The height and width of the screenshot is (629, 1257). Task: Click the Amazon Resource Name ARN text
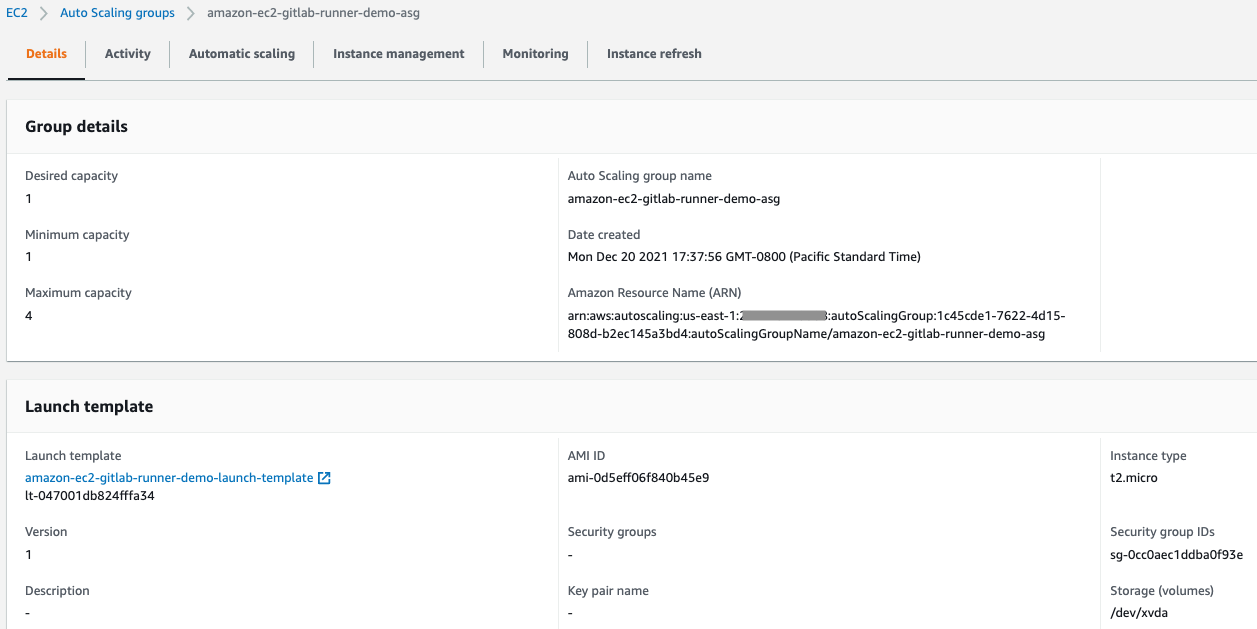tap(815, 325)
